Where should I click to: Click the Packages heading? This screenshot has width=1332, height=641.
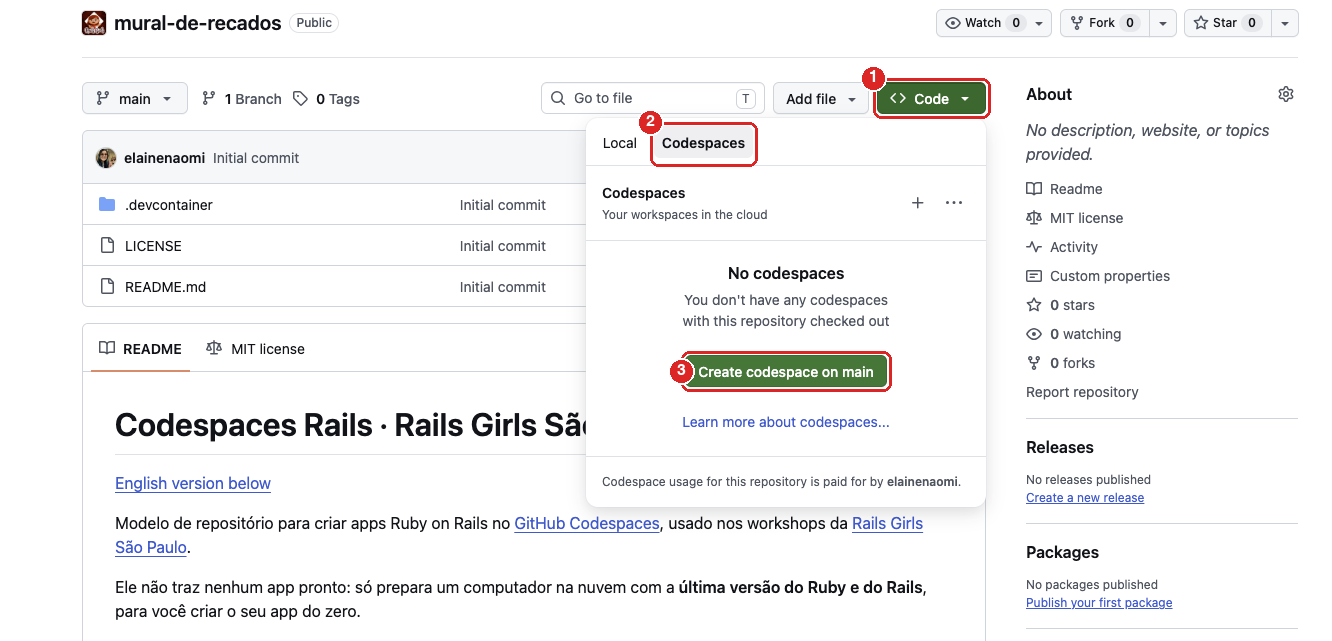click(1062, 552)
